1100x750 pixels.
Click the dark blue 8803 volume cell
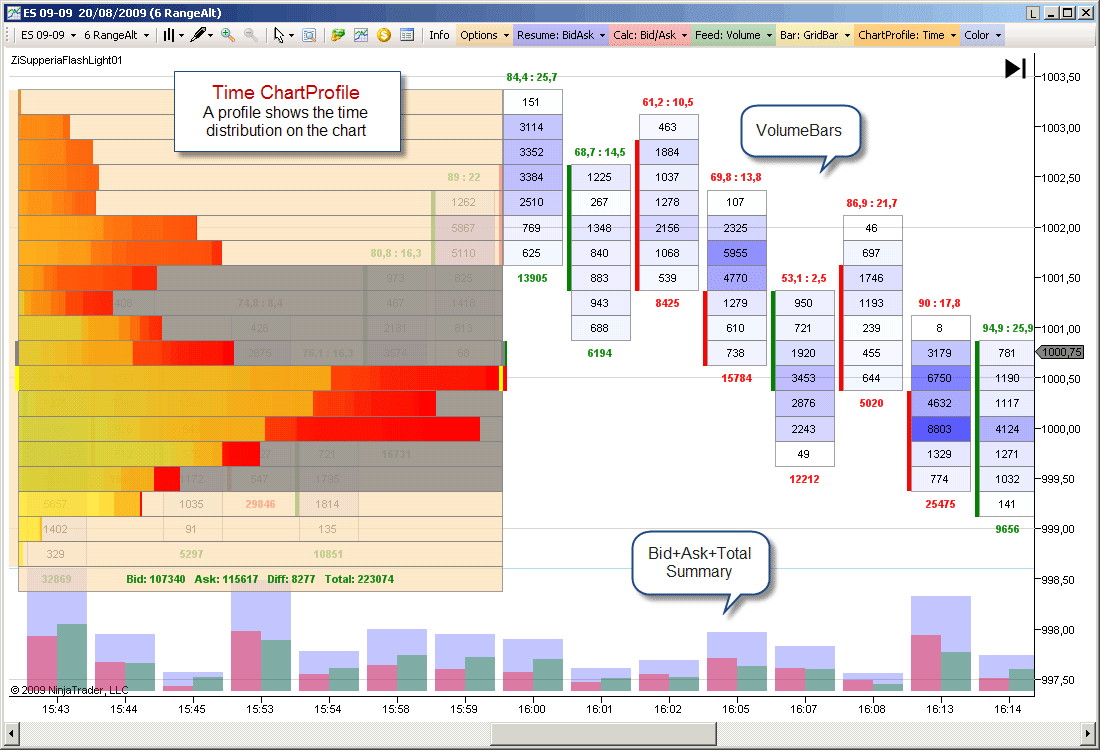point(940,429)
